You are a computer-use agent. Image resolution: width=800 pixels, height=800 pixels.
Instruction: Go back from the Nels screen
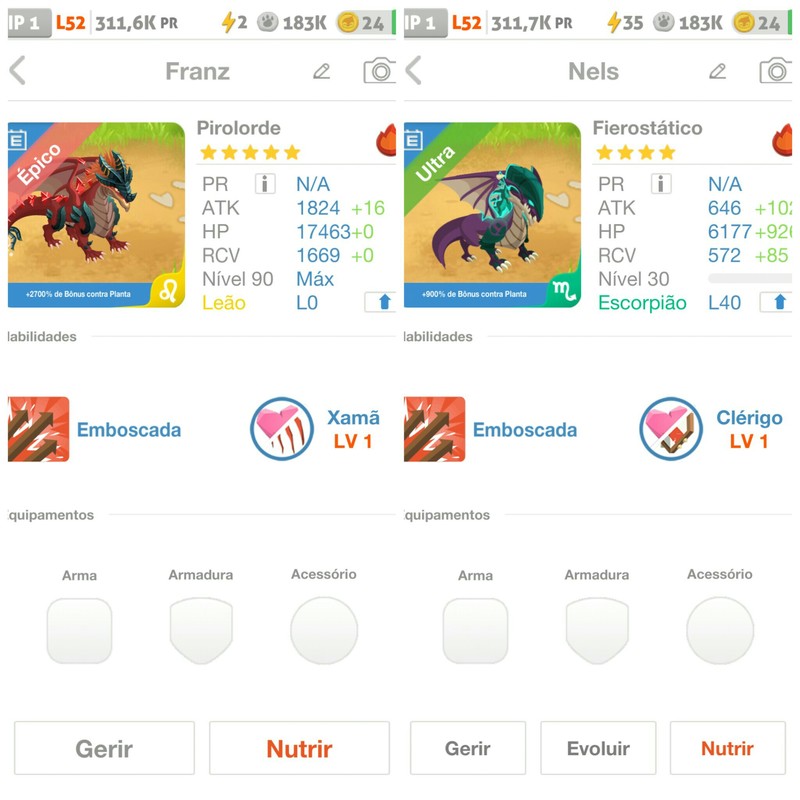tap(413, 70)
